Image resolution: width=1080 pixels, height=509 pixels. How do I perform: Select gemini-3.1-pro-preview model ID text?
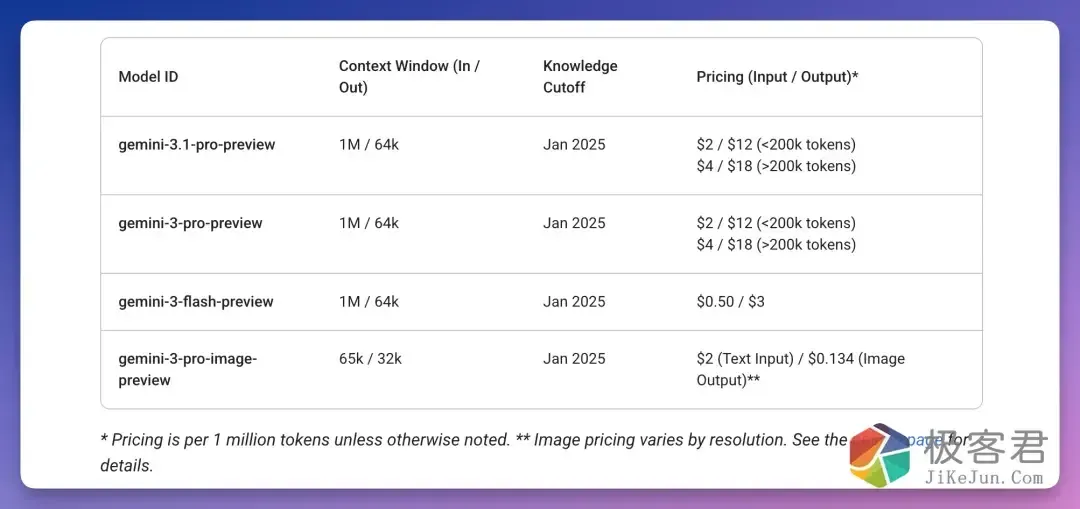click(197, 145)
